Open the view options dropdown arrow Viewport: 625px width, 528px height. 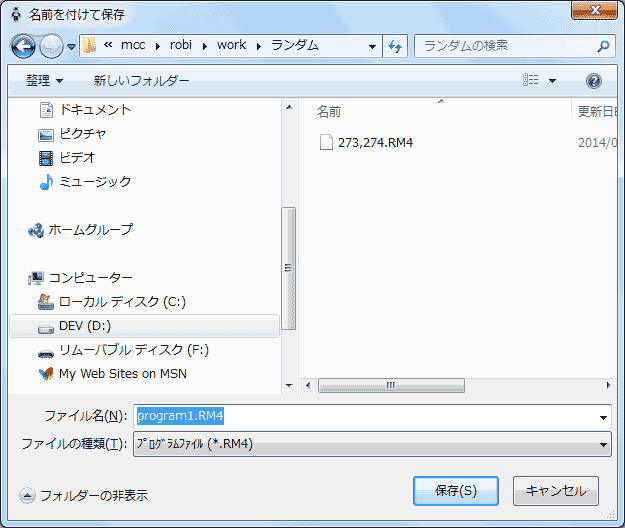(x=552, y=81)
